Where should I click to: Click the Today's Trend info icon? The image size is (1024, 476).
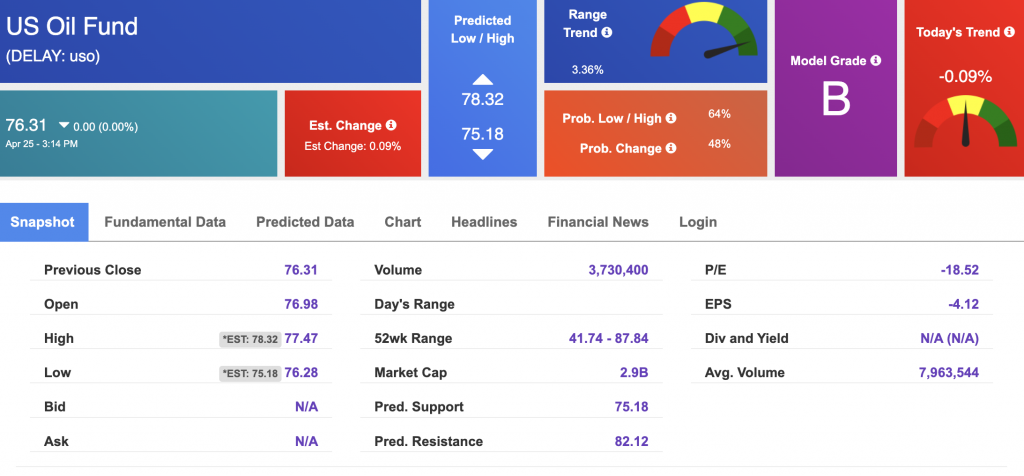(1010, 31)
